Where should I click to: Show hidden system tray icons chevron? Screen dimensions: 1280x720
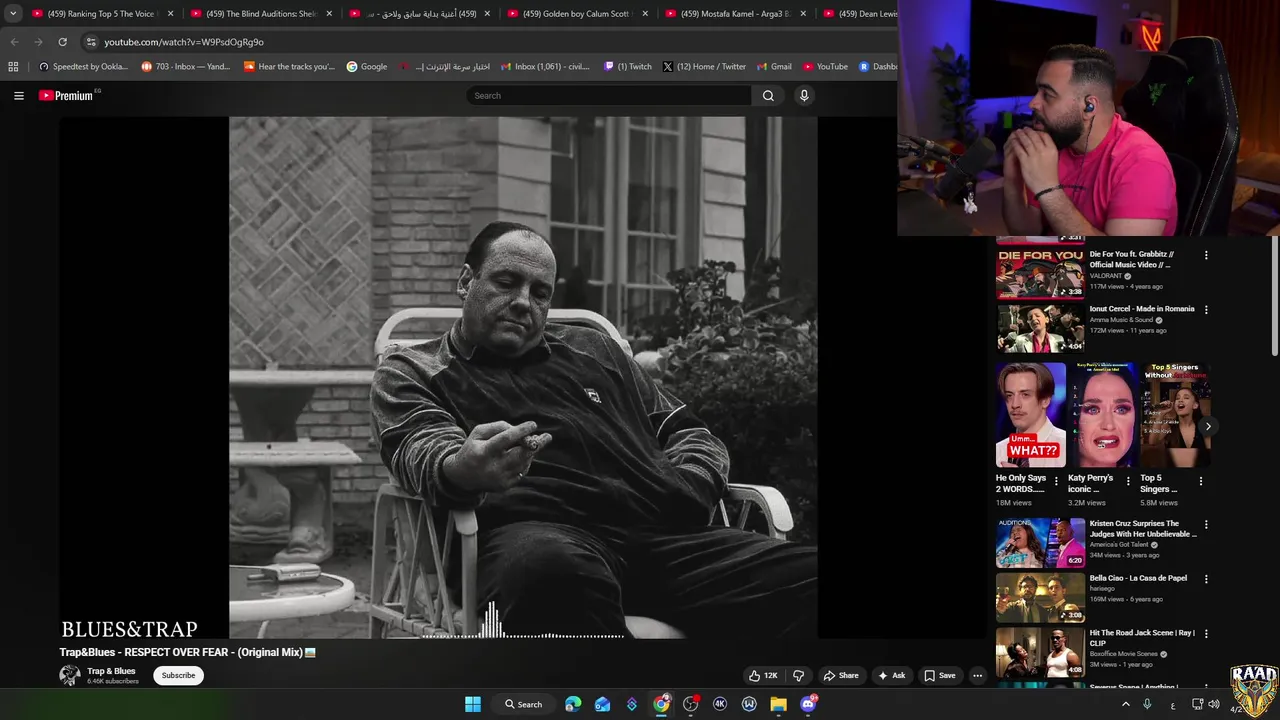1125,704
